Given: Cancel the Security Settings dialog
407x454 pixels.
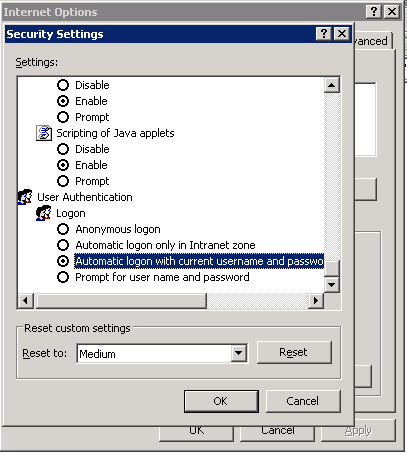Looking at the screenshot, I should [303, 401].
